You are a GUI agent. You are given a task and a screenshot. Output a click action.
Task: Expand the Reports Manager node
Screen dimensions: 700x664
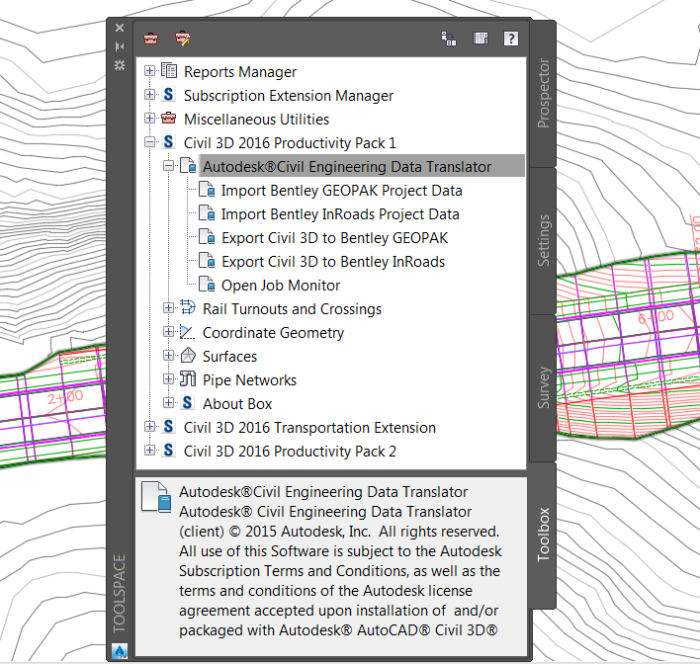pyautogui.click(x=150, y=71)
